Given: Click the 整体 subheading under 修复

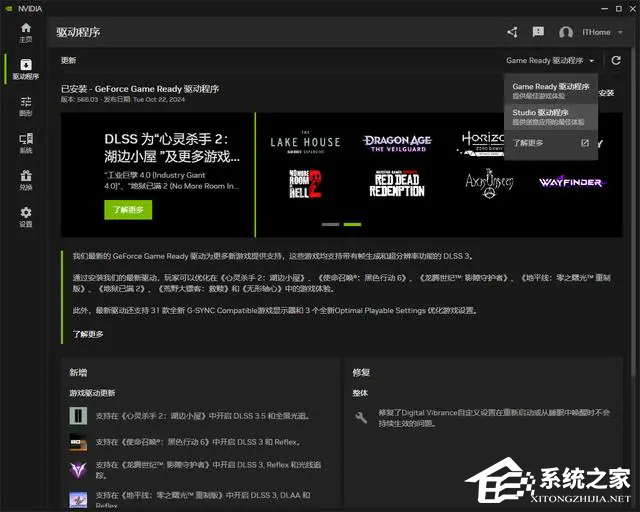Looking at the screenshot, I should click(x=360, y=393).
